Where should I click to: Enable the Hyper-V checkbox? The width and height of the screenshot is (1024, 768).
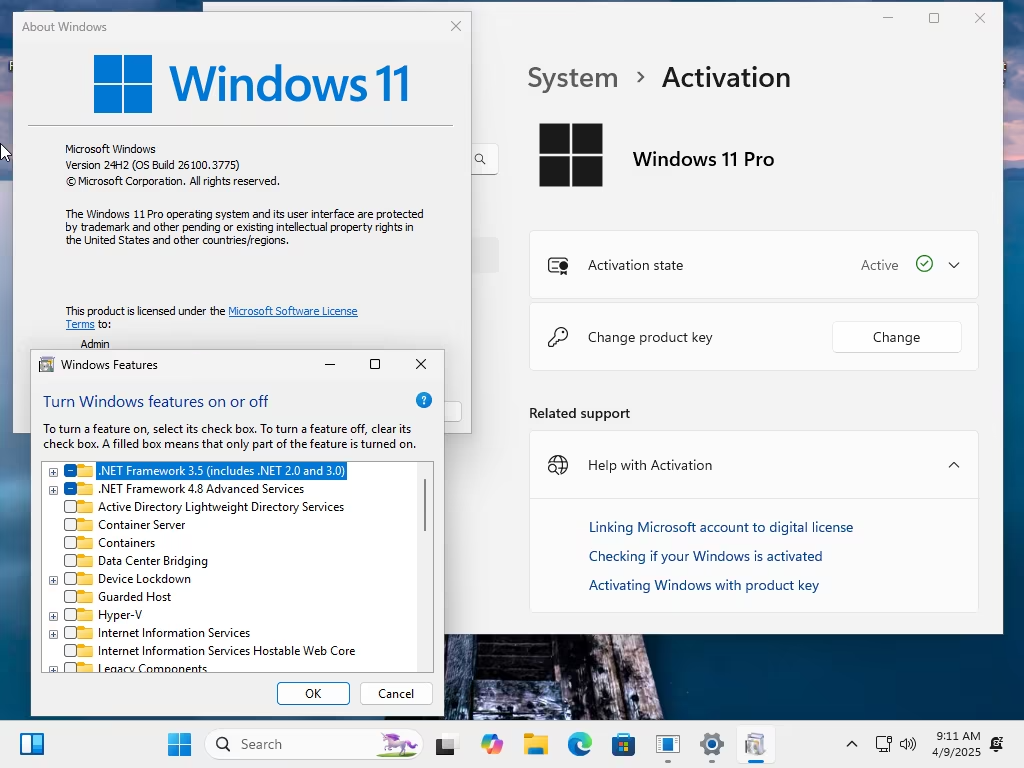(x=71, y=614)
